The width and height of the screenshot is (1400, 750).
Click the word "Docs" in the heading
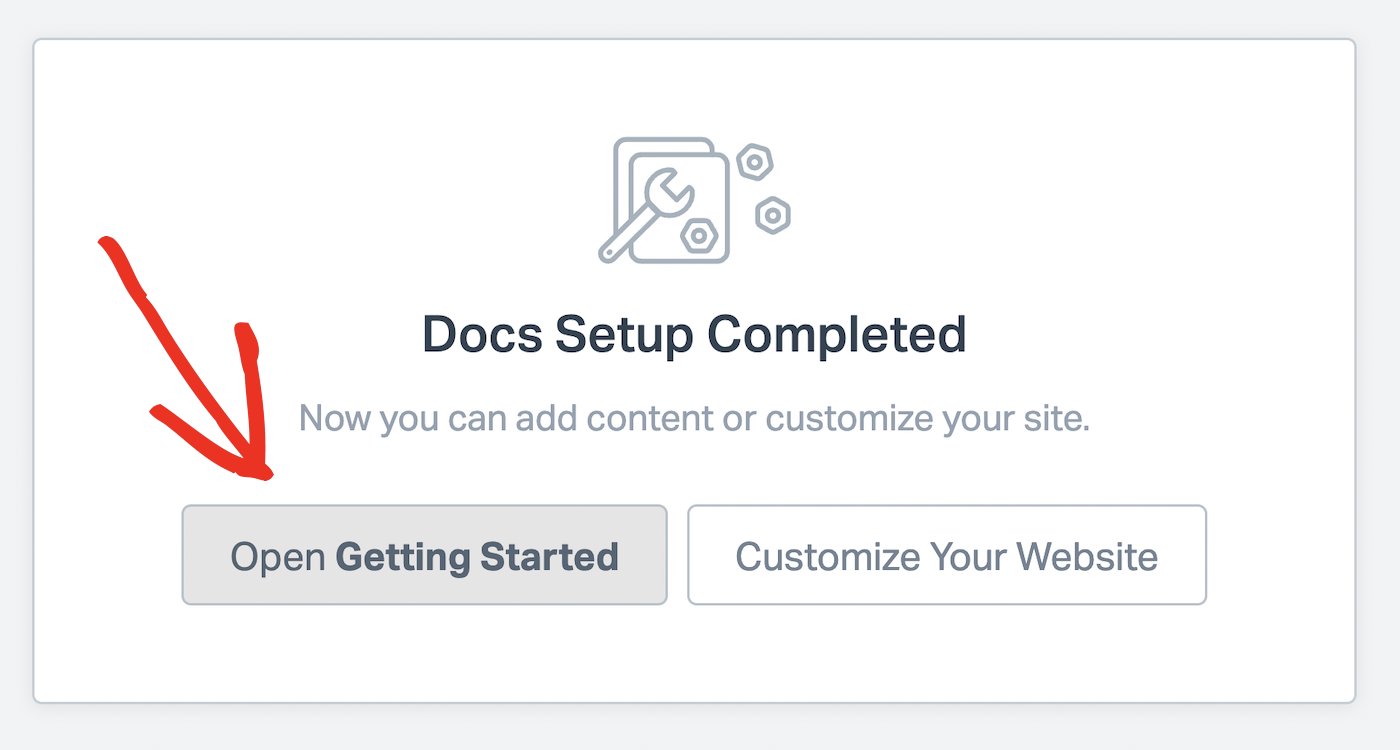483,334
